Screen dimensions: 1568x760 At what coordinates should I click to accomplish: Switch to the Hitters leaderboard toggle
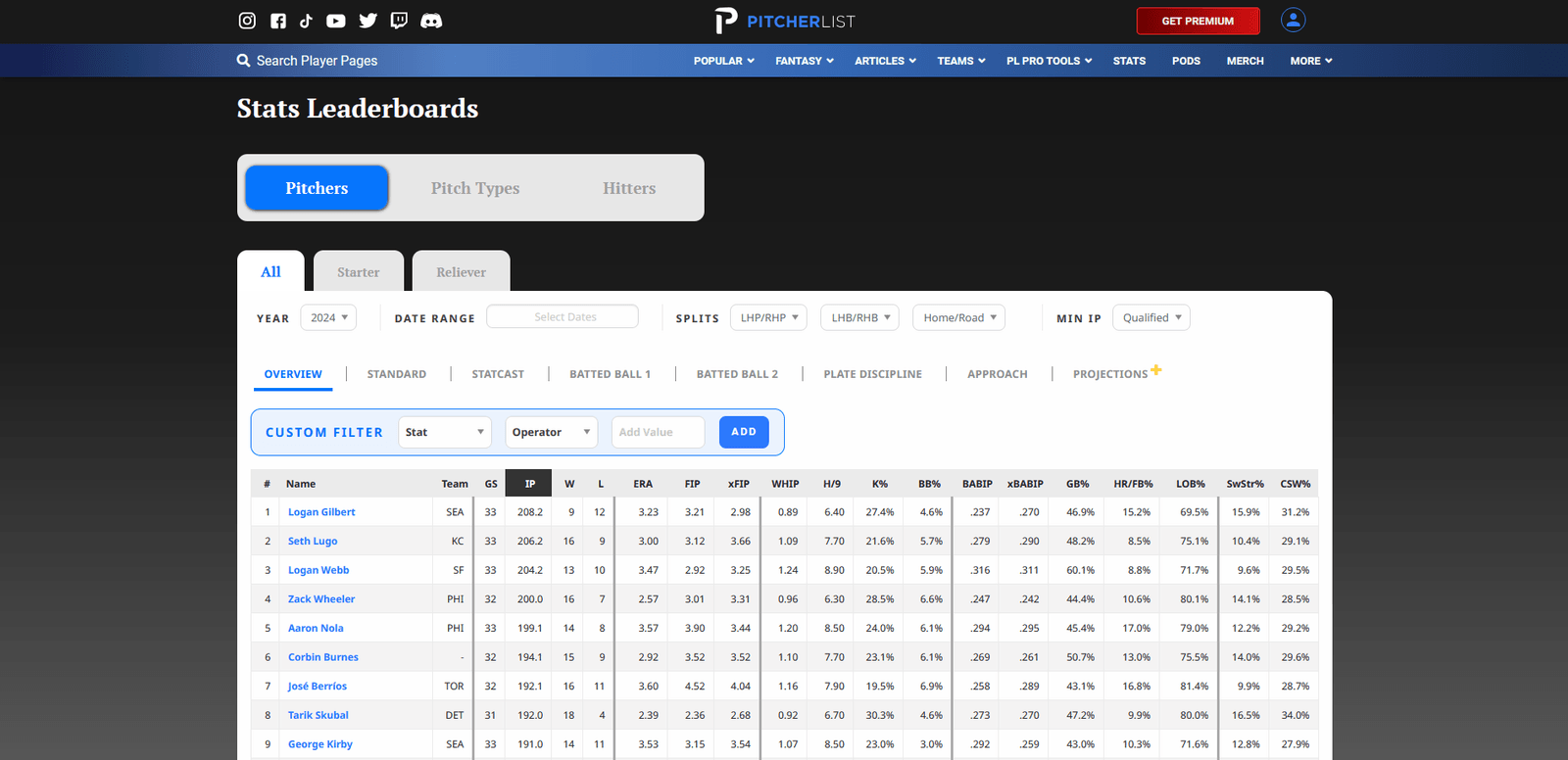[629, 188]
